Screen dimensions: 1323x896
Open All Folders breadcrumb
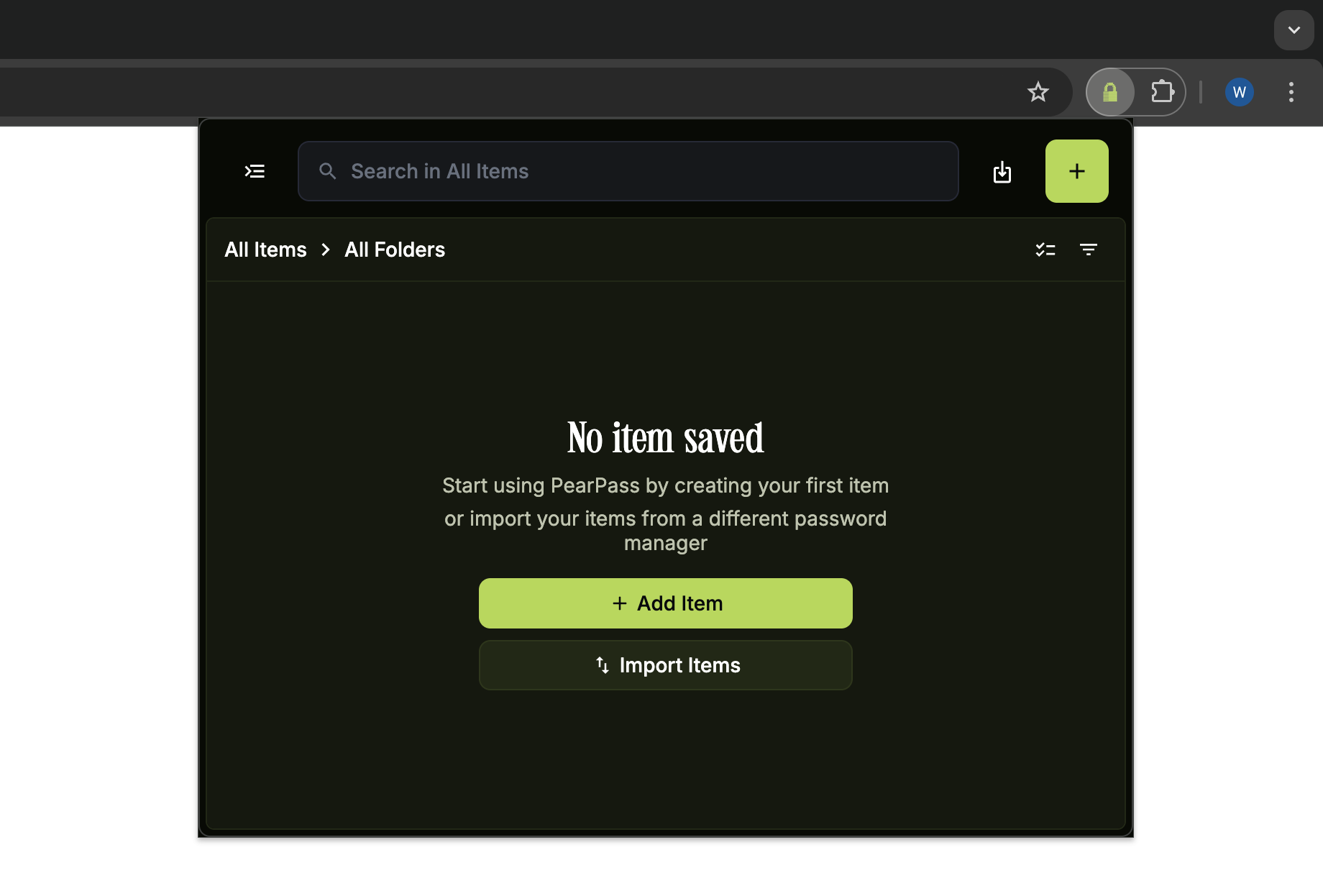click(x=395, y=250)
